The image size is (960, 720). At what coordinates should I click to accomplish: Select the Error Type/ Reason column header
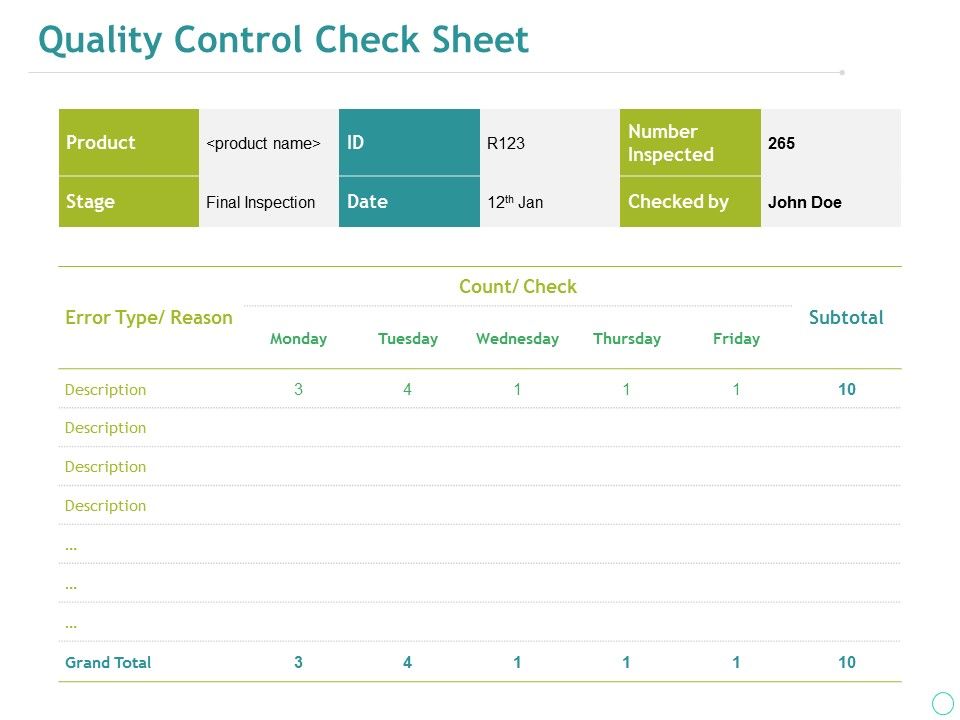point(149,318)
